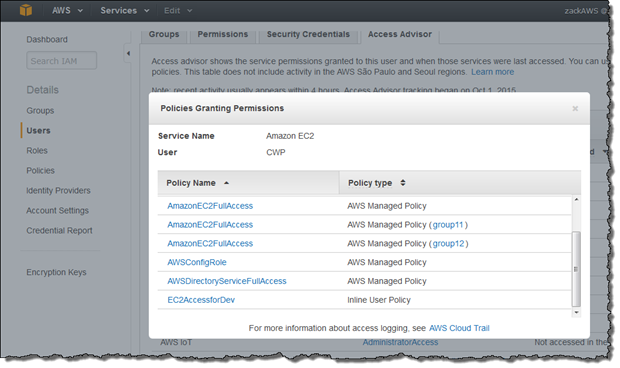Click the policy list scrollbar thumb
The height and width of the screenshot is (368, 620).
[x=576, y=269]
